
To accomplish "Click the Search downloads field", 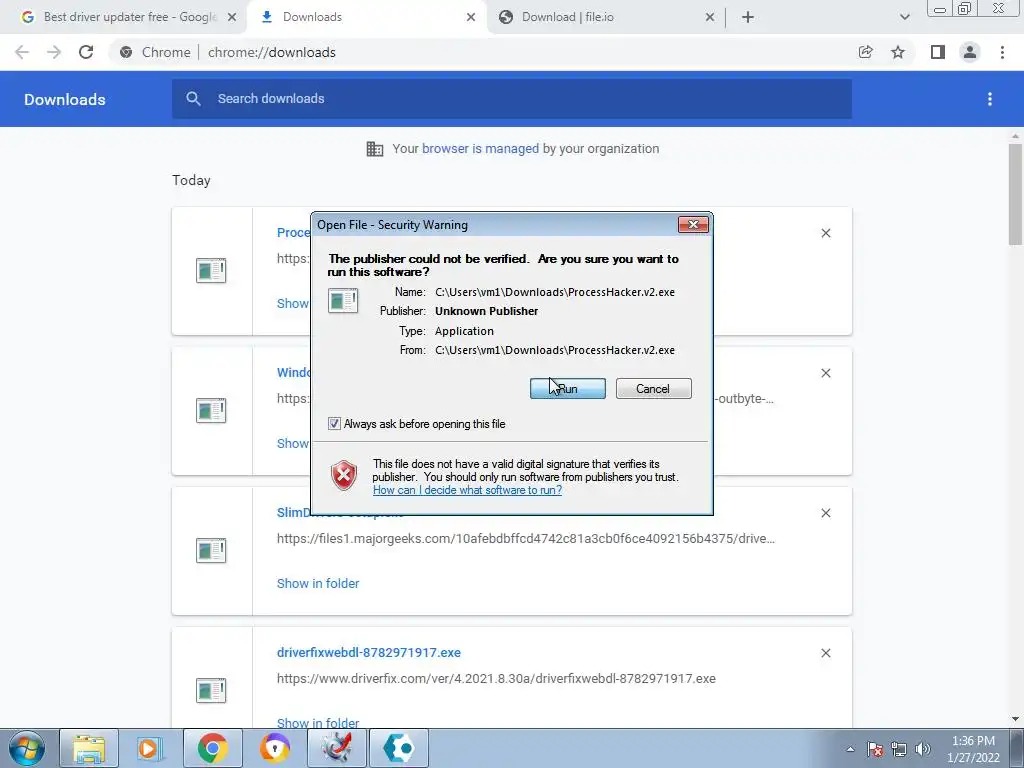I will (512, 99).
